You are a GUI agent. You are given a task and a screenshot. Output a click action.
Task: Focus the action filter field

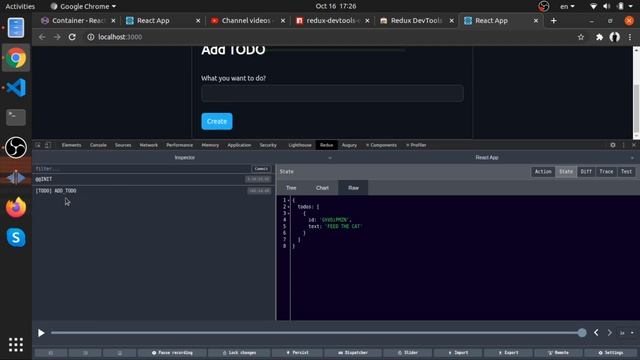[142, 169]
